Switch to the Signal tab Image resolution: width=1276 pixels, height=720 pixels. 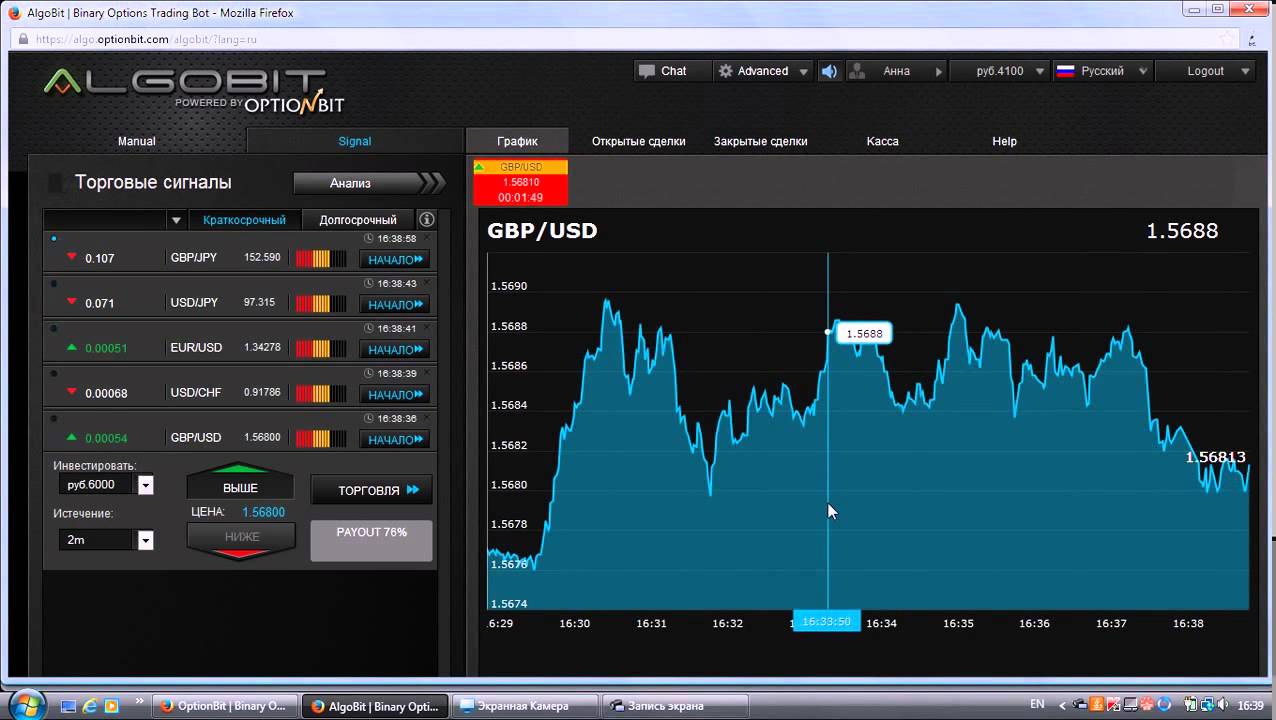pyautogui.click(x=355, y=141)
